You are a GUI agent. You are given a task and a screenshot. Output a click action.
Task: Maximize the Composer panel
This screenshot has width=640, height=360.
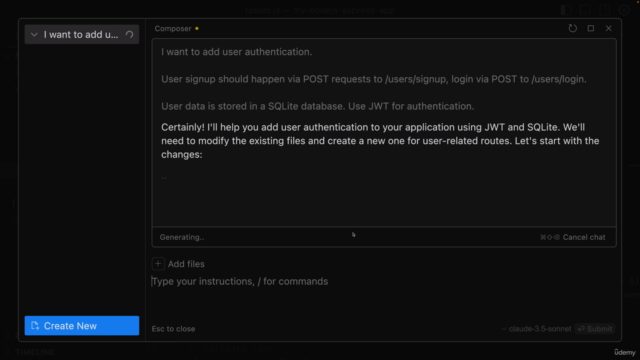point(591,28)
